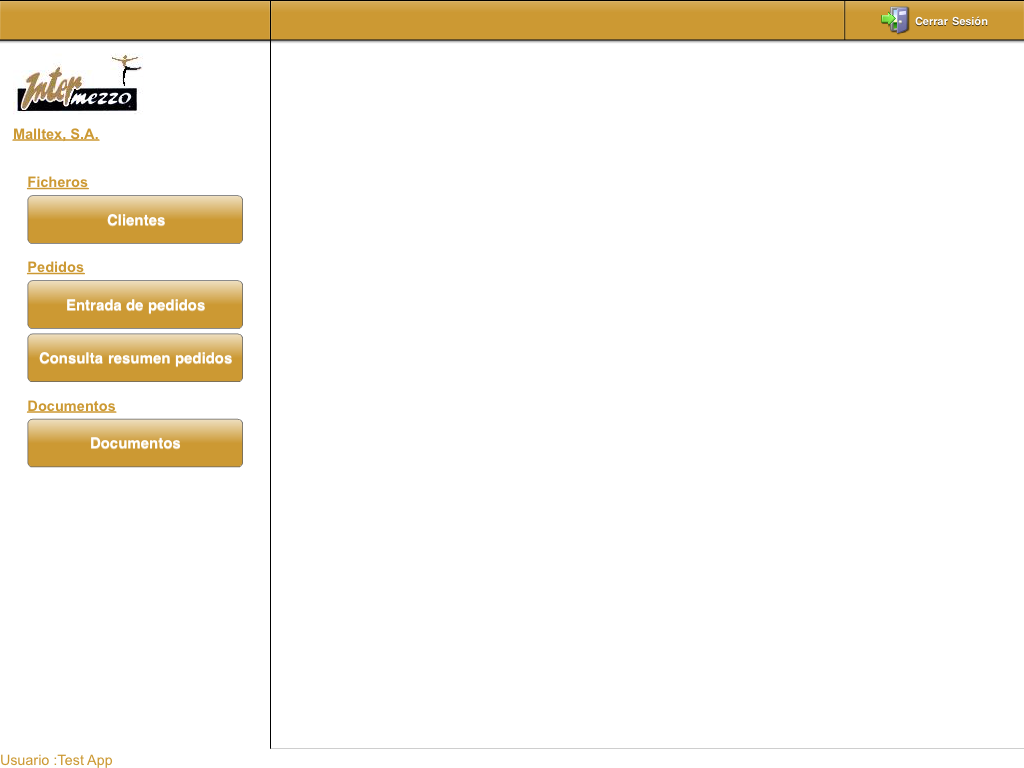Screen dimensions: 1024x768
Task: Open the Clientes section
Action: click(135, 220)
